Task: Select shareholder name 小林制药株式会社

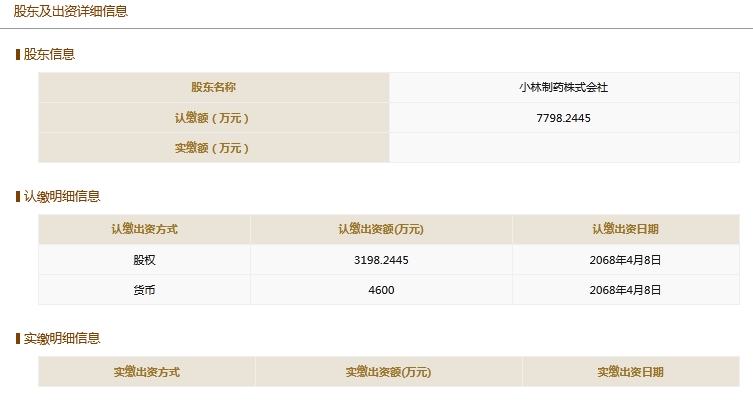Action: pos(563,87)
